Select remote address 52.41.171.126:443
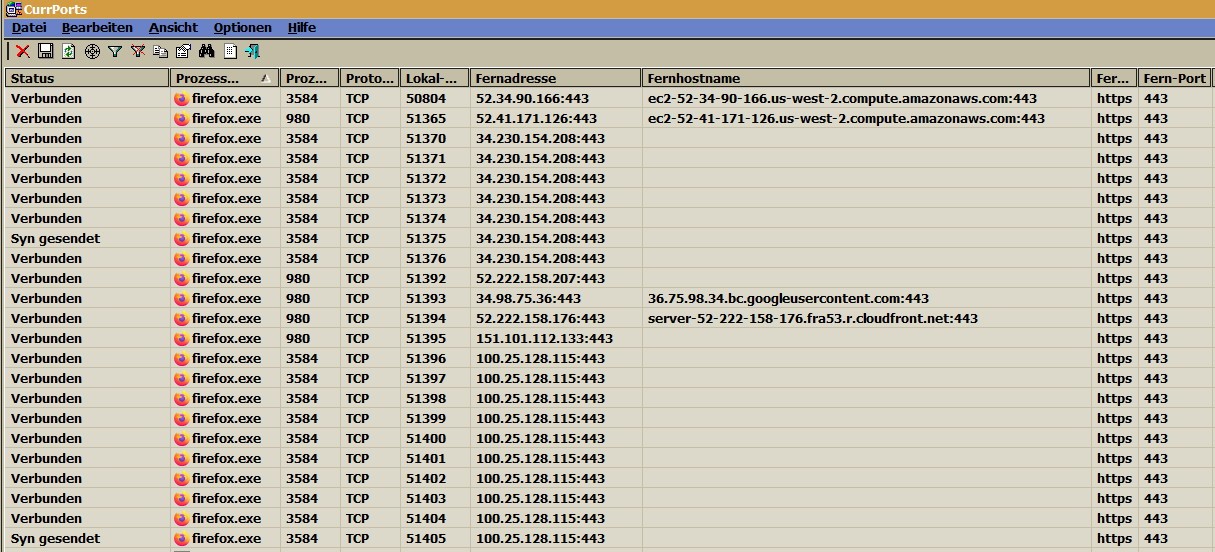The width and height of the screenshot is (1215, 552). (536, 118)
